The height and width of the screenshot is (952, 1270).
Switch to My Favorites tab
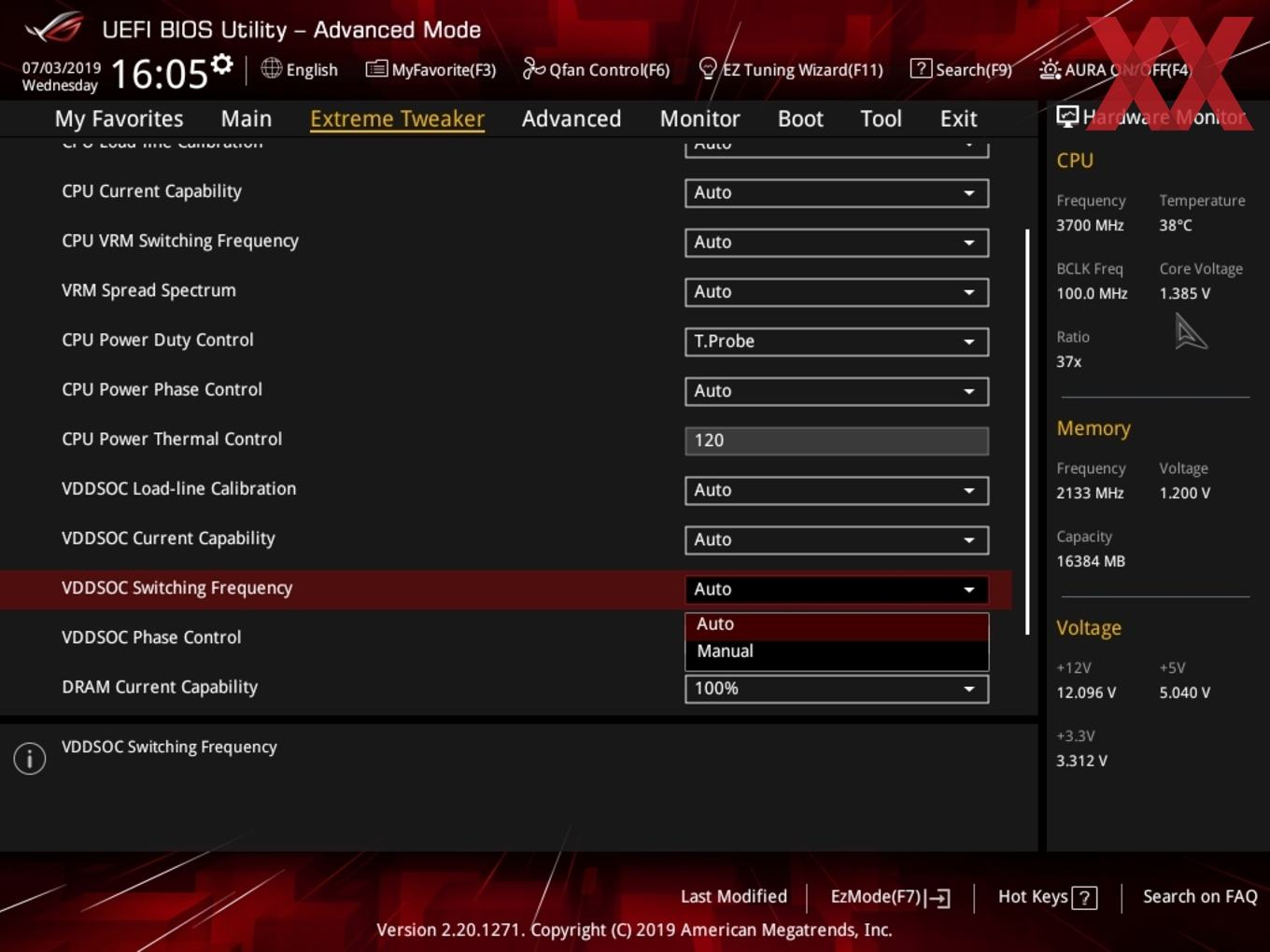(119, 119)
